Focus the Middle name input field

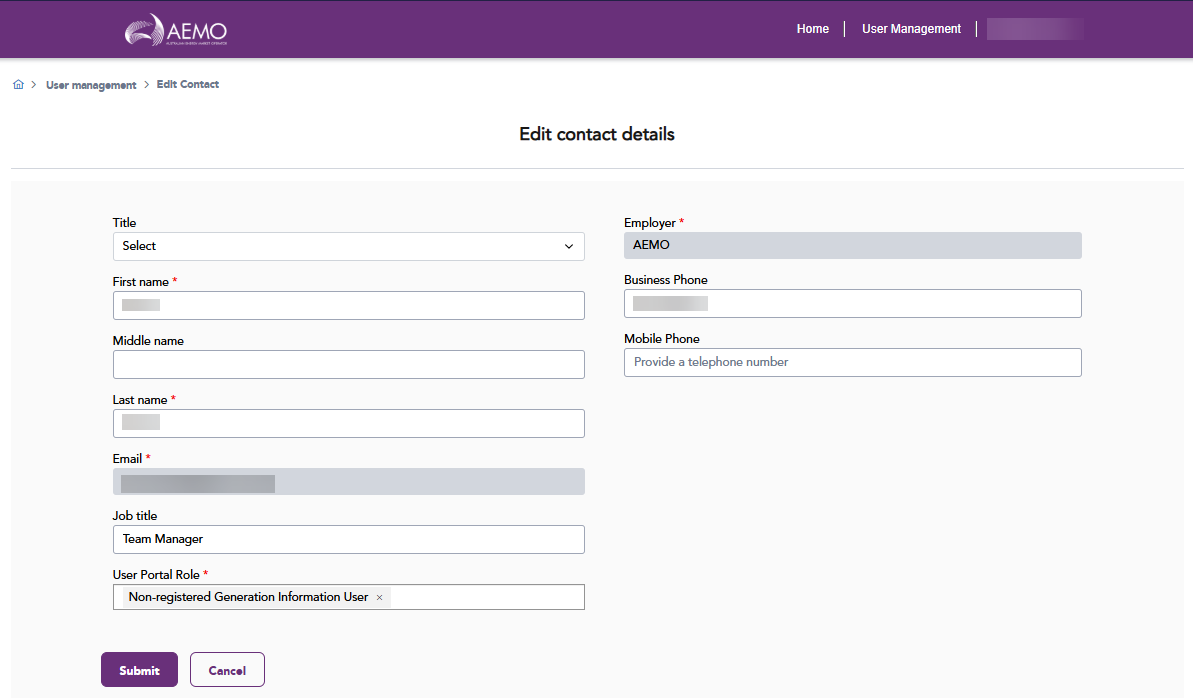[x=348, y=365]
